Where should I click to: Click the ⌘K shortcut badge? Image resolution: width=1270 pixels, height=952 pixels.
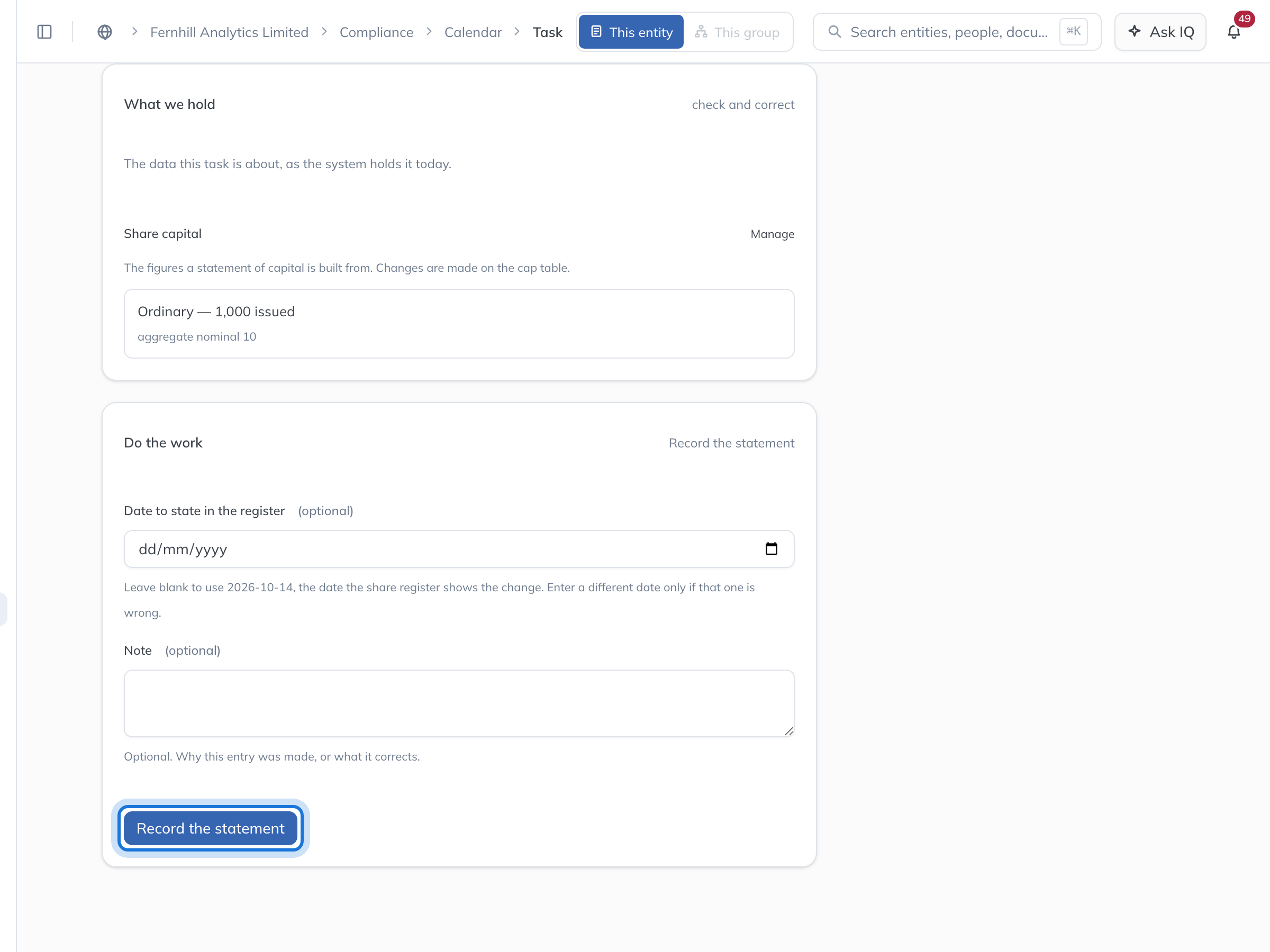(1073, 31)
